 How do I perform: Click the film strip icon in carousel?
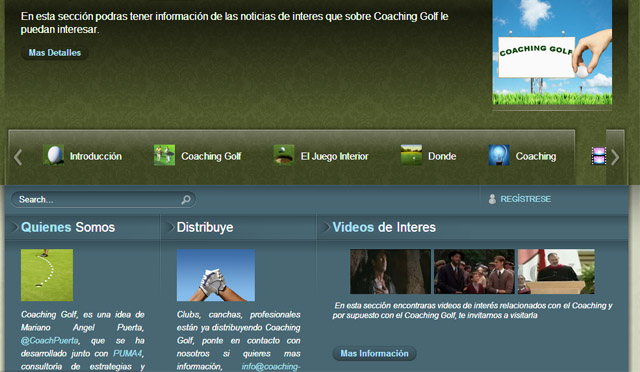click(598, 156)
